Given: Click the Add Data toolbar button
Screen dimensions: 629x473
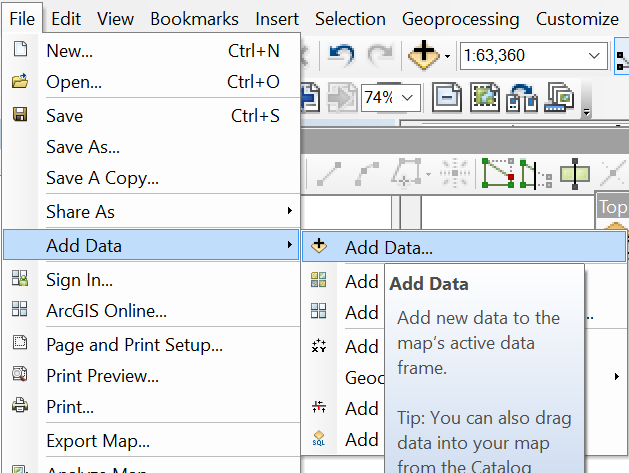Looking at the screenshot, I should pos(424,55).
